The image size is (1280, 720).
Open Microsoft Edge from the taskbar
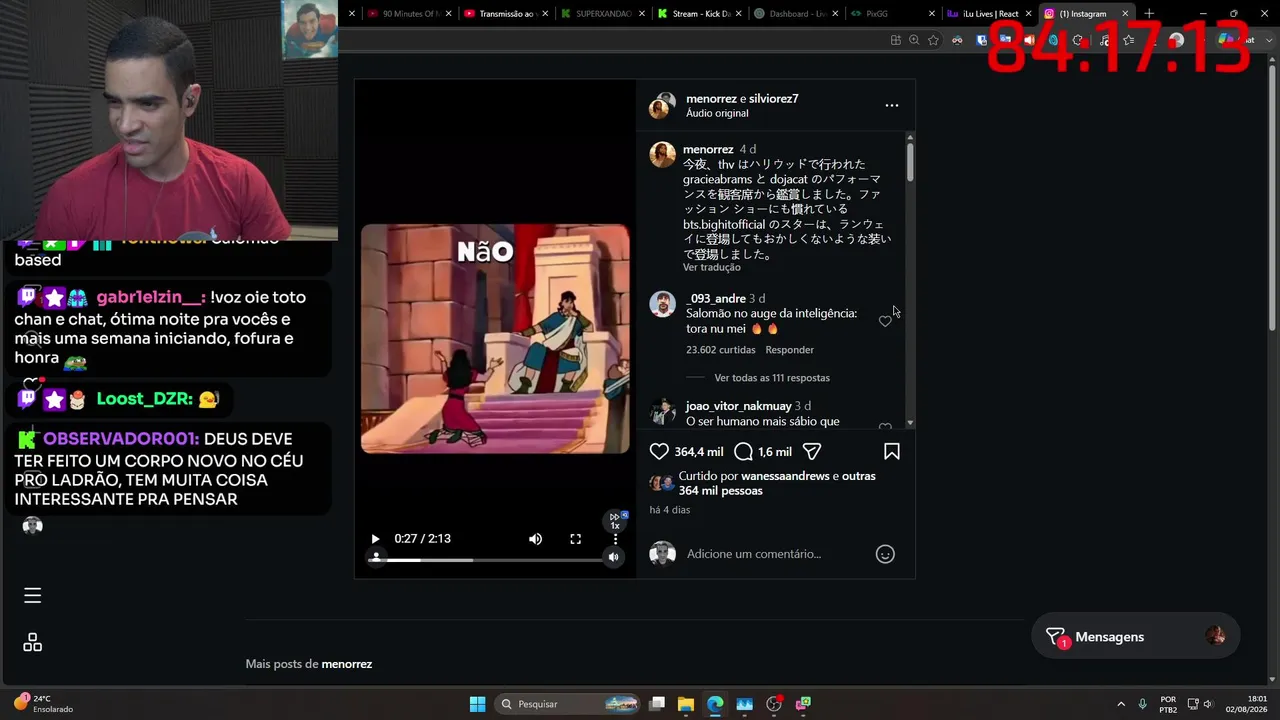coord(715,704)
